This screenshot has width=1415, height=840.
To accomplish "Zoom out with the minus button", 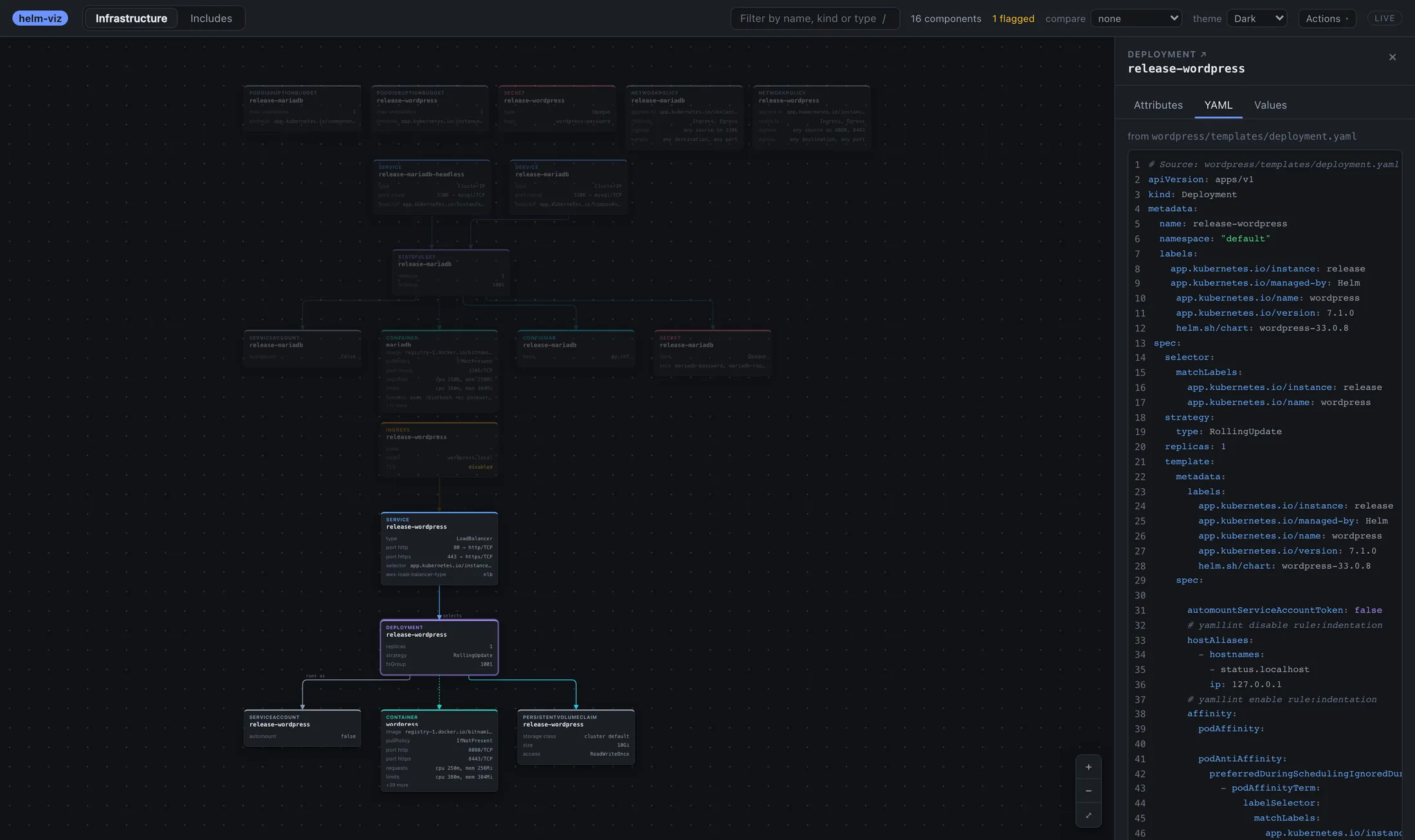I will [x=1088, y=790].
